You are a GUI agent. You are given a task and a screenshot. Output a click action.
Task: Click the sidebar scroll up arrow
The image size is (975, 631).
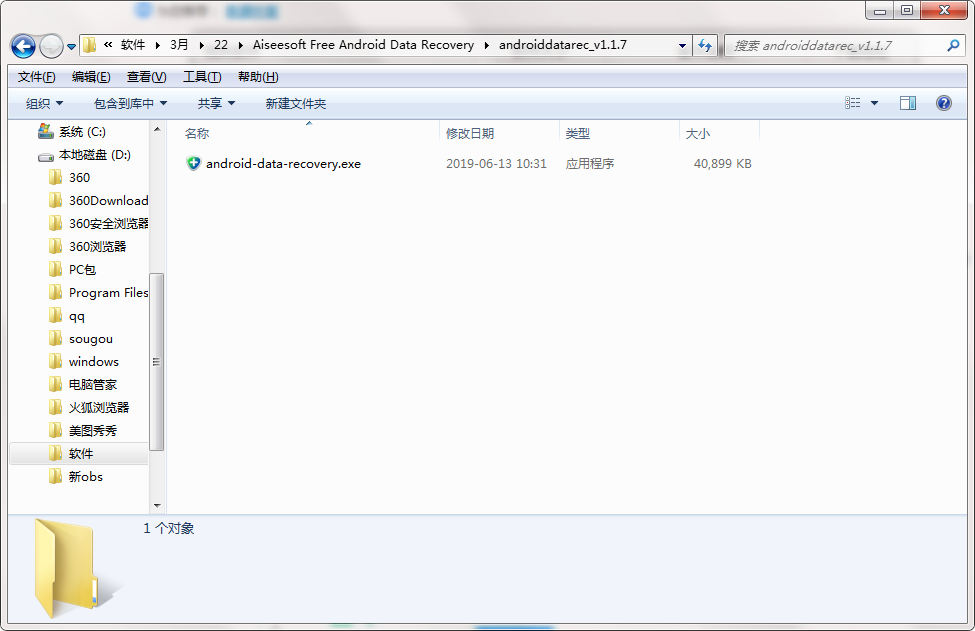157,129
